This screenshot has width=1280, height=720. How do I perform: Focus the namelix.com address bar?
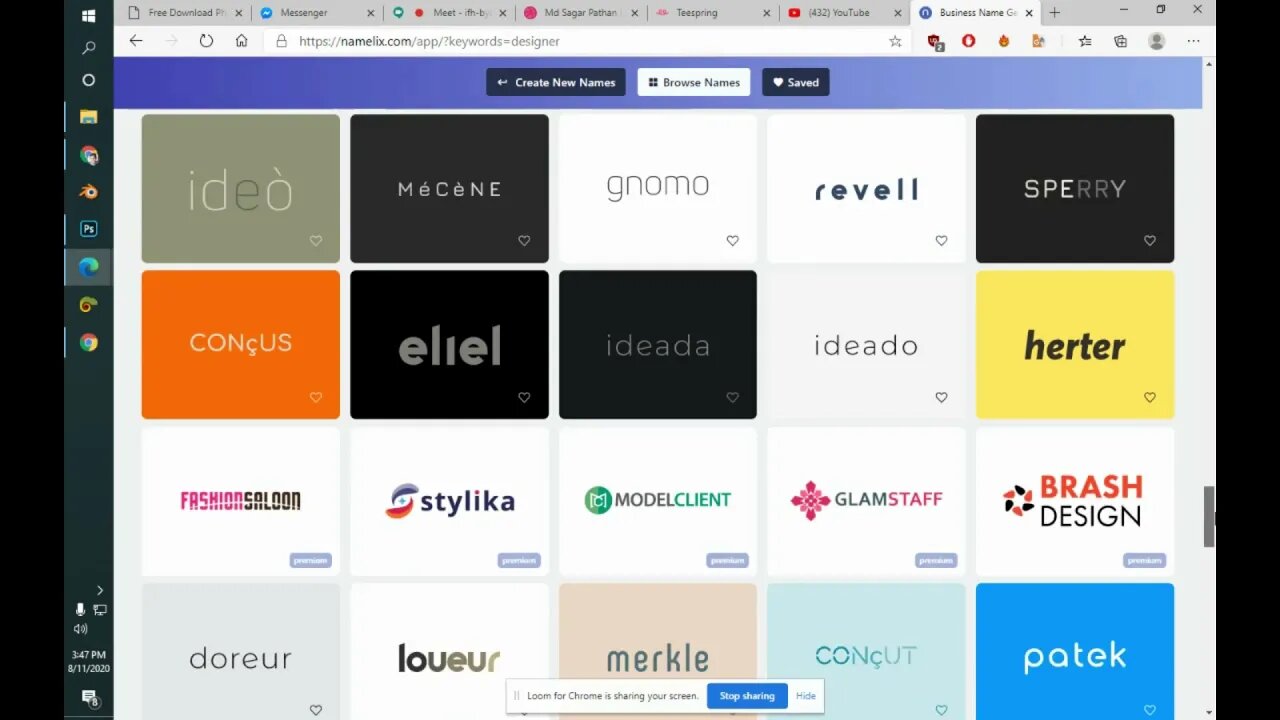pyautogui.click(x=590, y=41)
